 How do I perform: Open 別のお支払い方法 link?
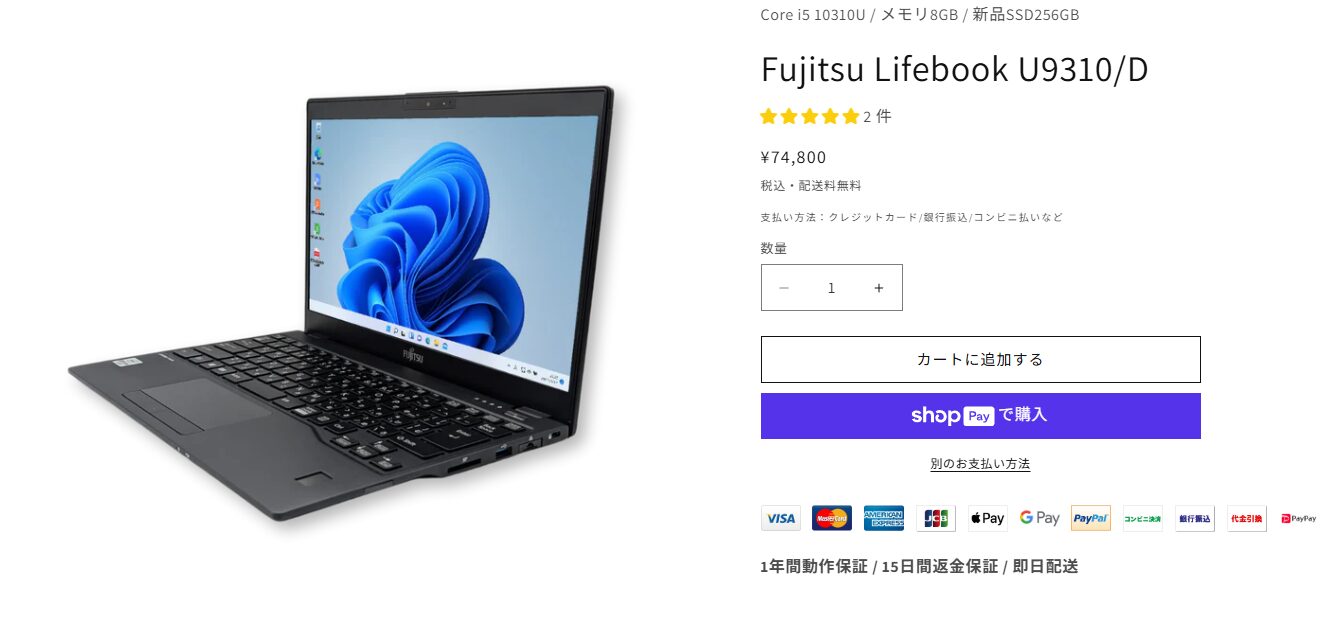980,464
